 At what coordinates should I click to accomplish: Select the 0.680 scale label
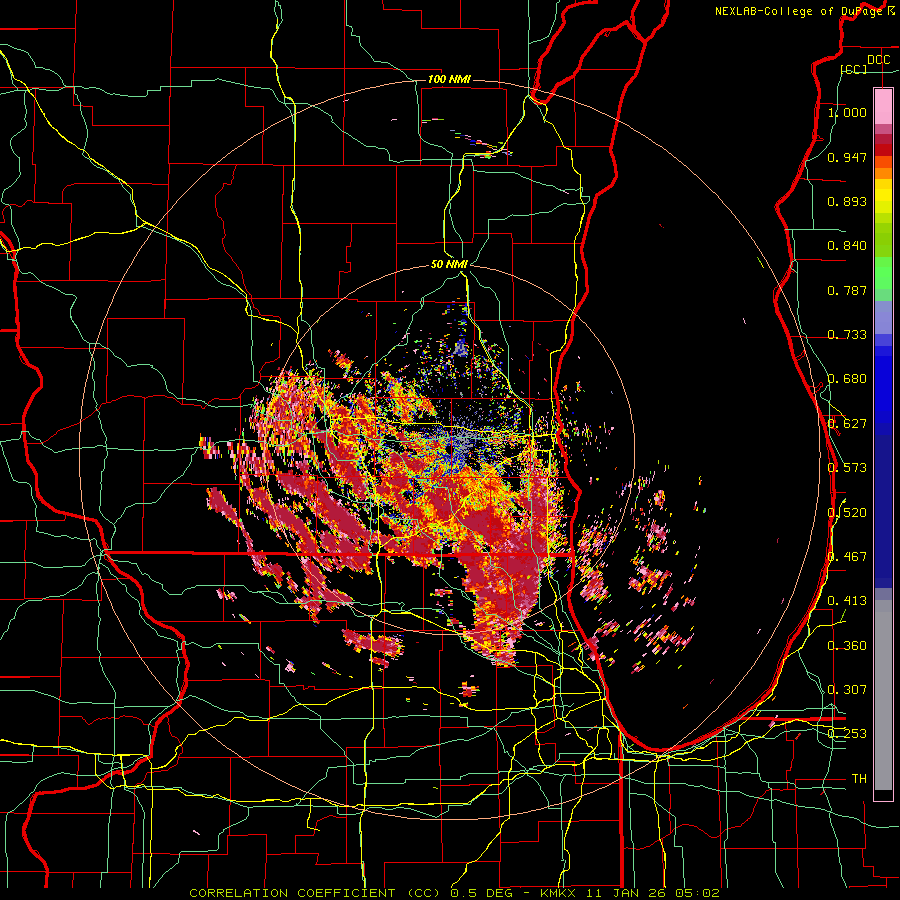click(847, 379)
